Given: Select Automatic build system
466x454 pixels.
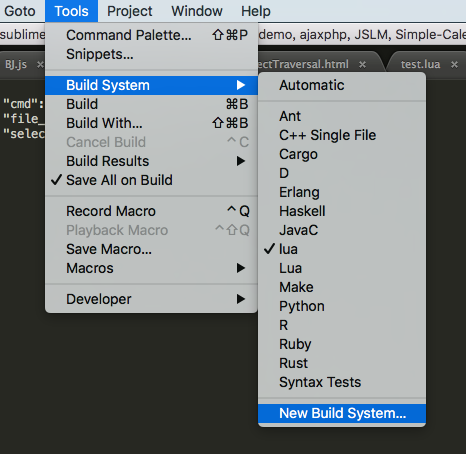Looking at the screenshot, I should (342, 85).
